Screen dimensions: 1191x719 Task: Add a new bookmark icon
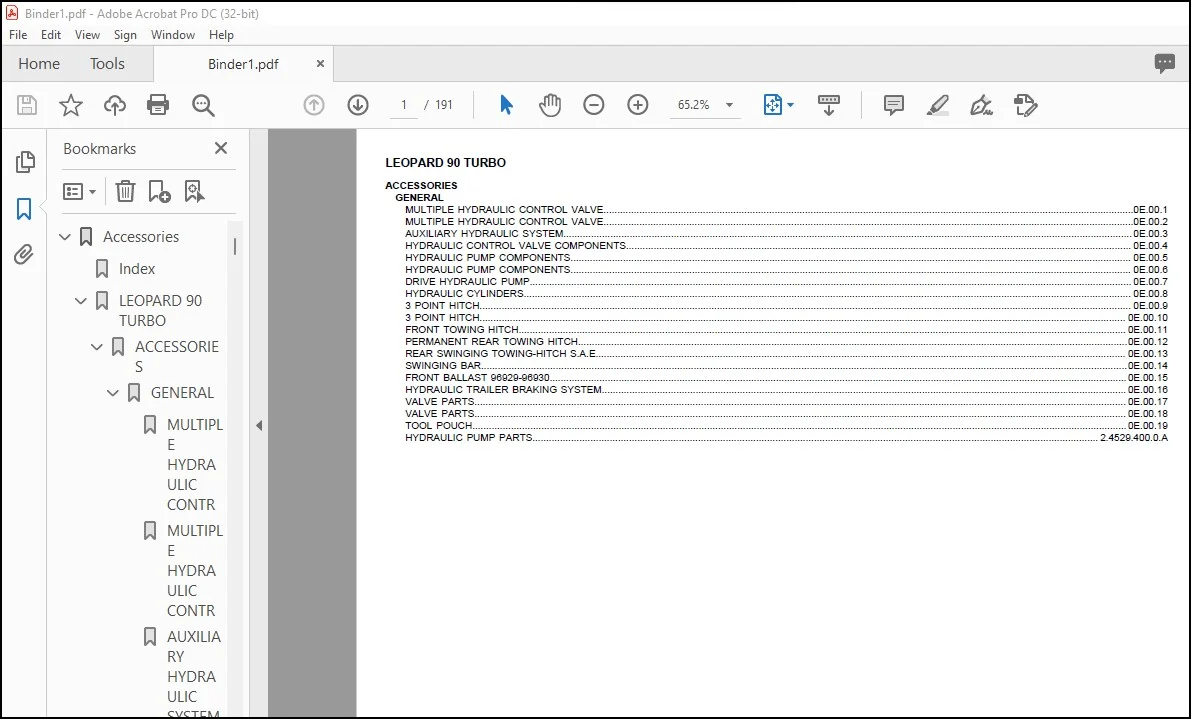coord(160,191)
